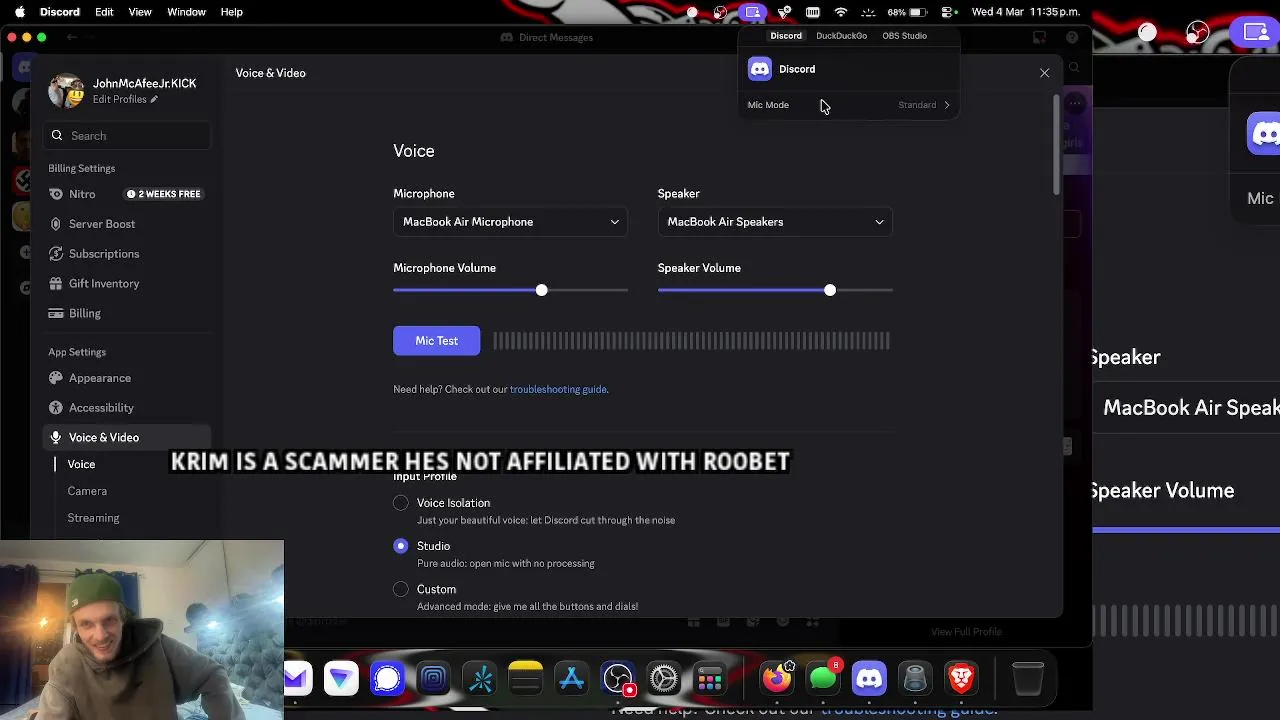Open the Help menu in menu bar
The height and width of the screenshot is (720, 1280).
[231, 12]
